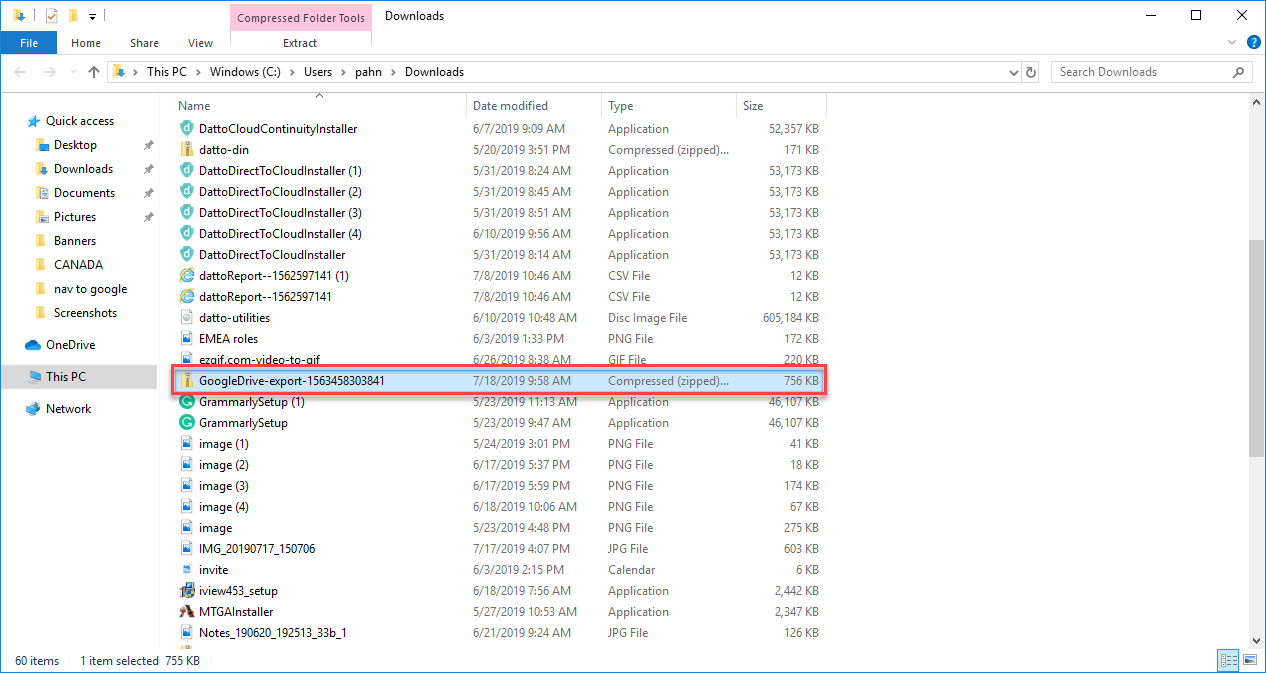Image resolution: width=1266 pixels, height=673 pixels.
Task: Open the Extract ribbon tab
Action: click(300, 43)
